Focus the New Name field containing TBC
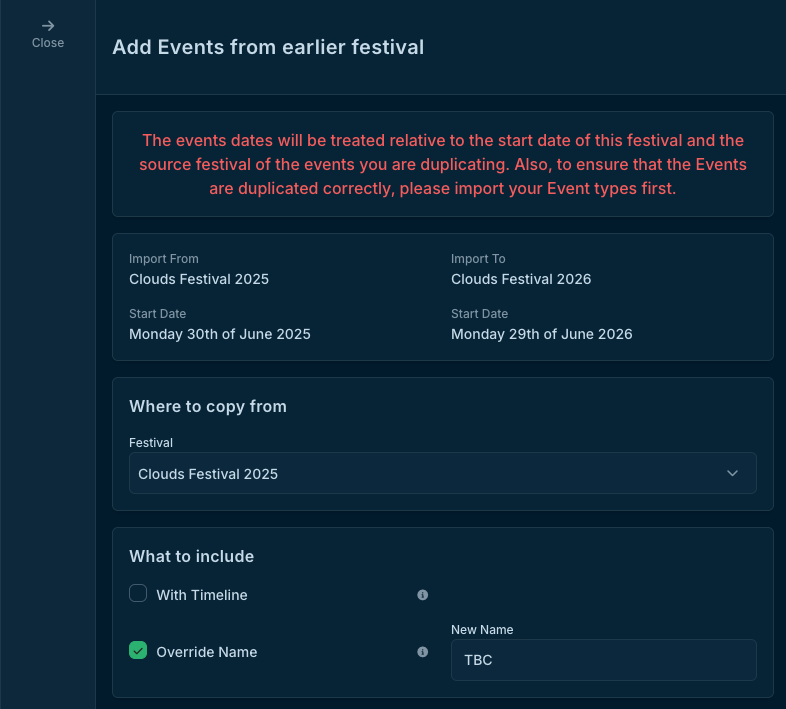786x709 pixels. pos(603,661)
